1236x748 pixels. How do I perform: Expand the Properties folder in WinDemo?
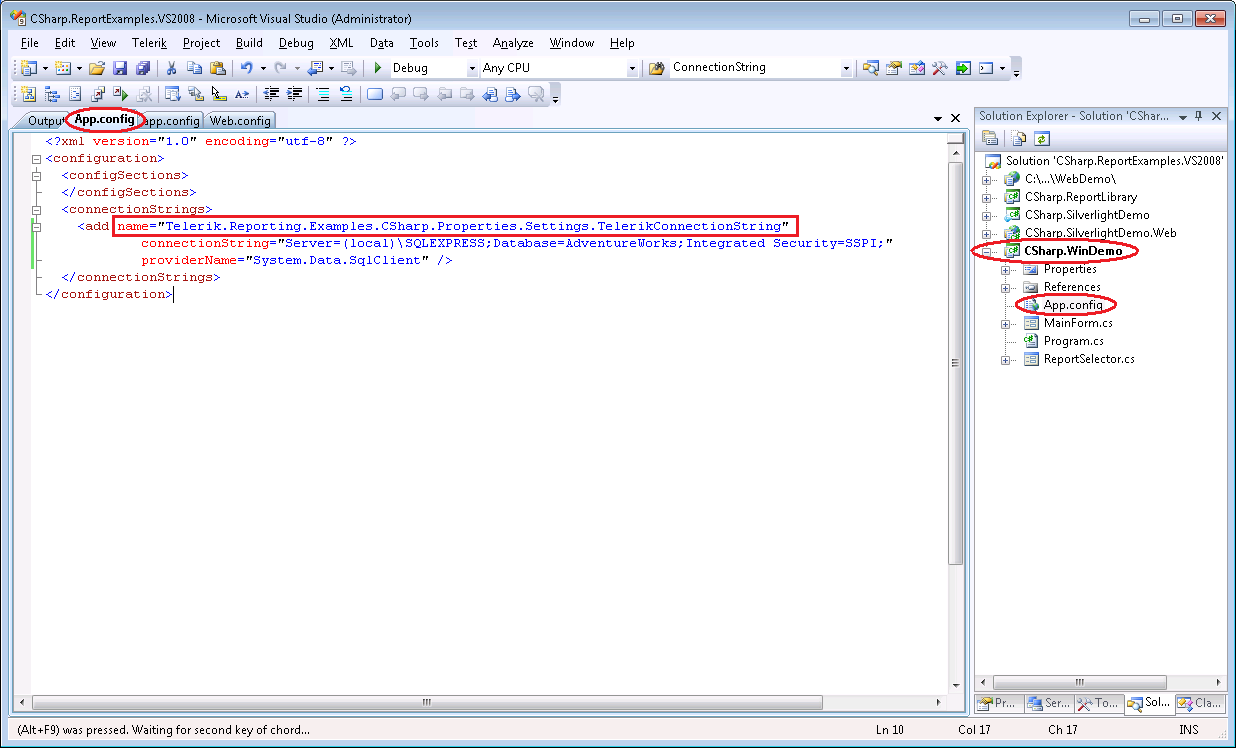pos(1005,269)
